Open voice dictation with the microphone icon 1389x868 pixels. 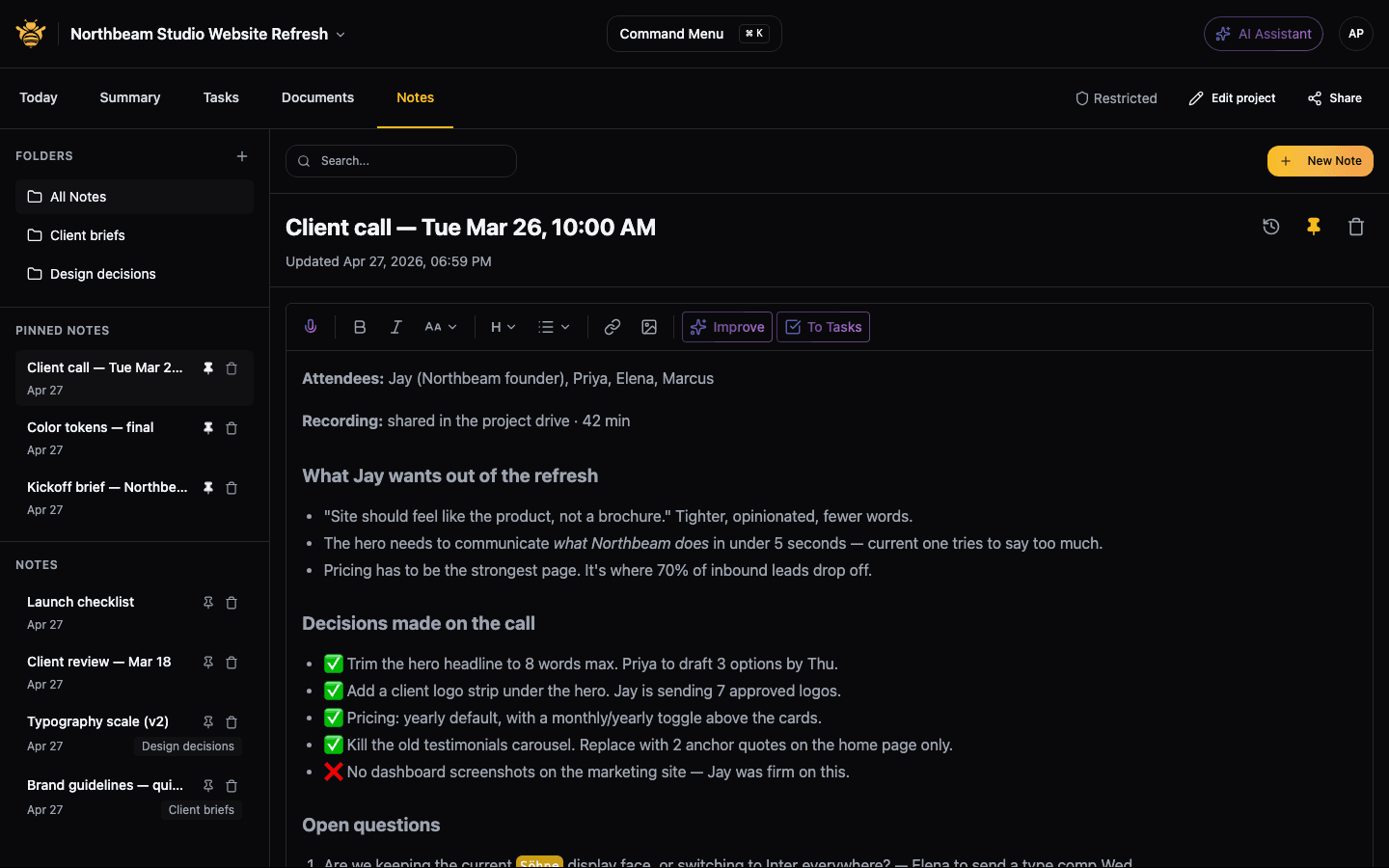pyautogui.click(x=311, y=326)
